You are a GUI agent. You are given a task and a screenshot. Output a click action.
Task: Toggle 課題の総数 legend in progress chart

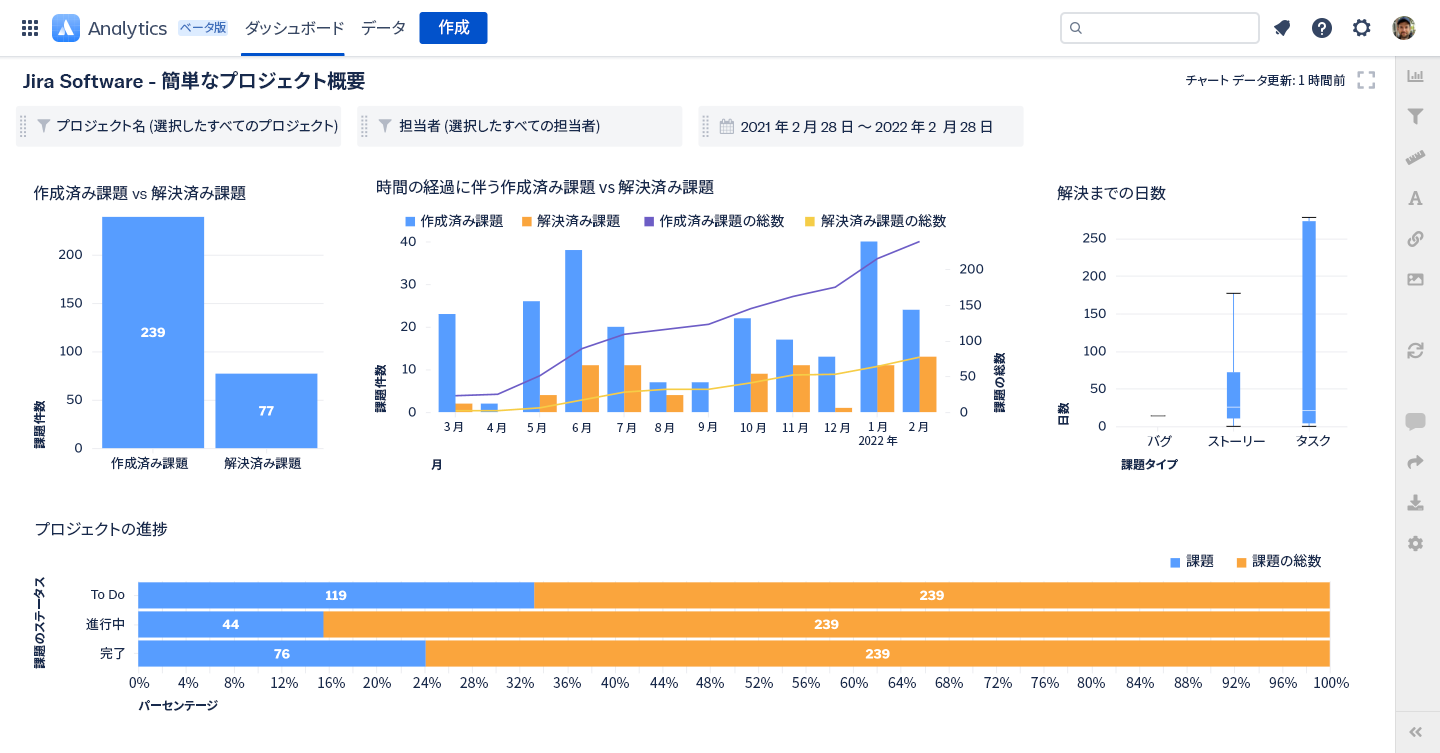pos(1279,562)
